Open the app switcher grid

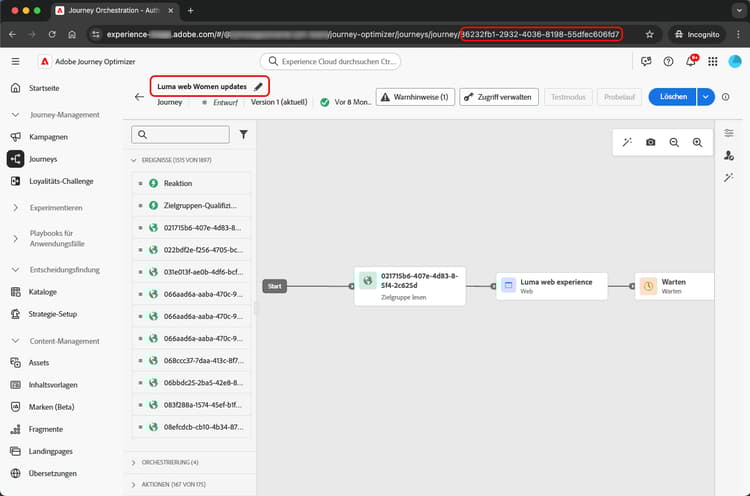[713, 61]
